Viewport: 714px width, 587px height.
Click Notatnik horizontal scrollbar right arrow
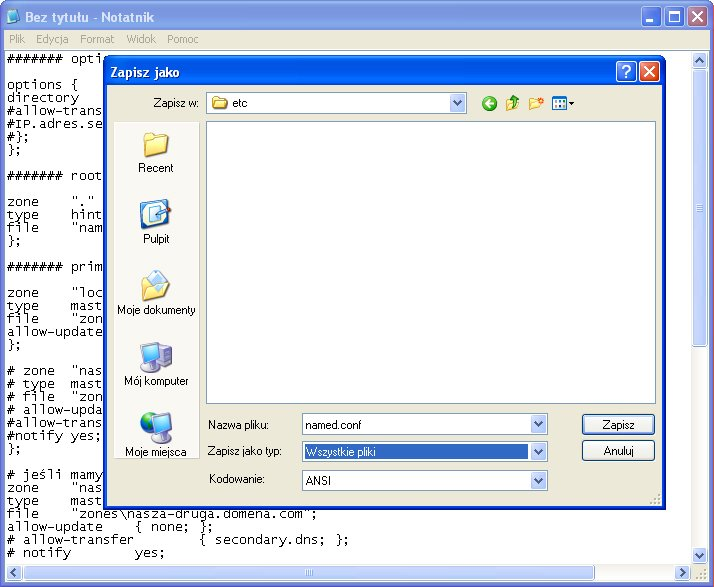point(682,572)
